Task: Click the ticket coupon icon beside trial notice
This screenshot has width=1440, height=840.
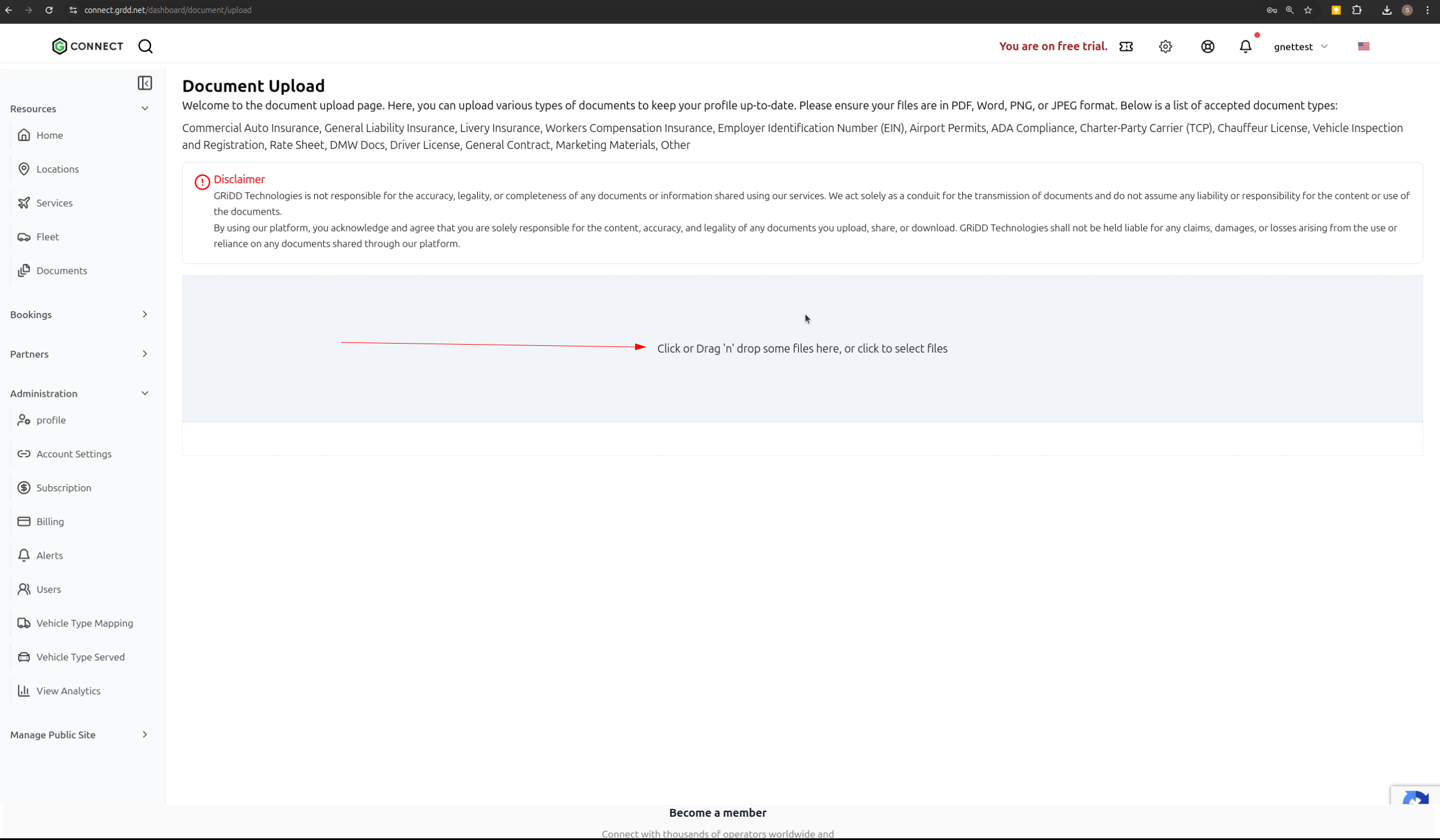Action: [x=1126, y=46]
